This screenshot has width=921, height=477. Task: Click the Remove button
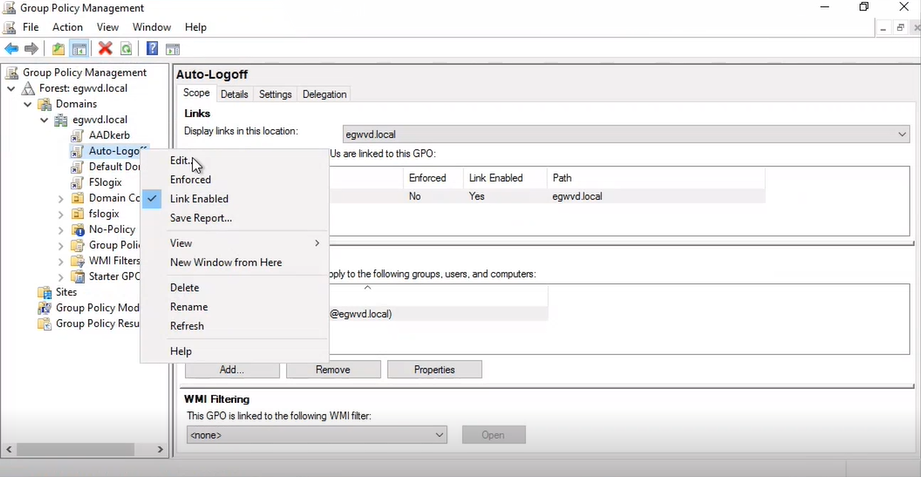(x=333, y=369)
